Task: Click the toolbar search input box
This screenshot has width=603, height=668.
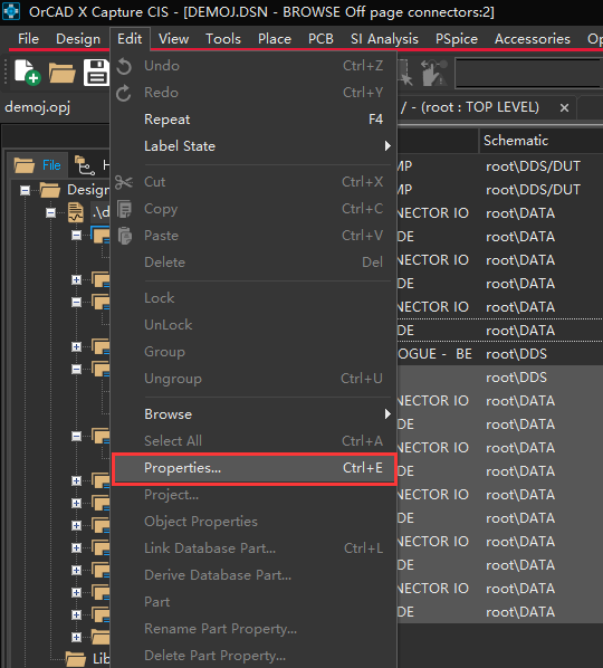Action: point(528,73)
